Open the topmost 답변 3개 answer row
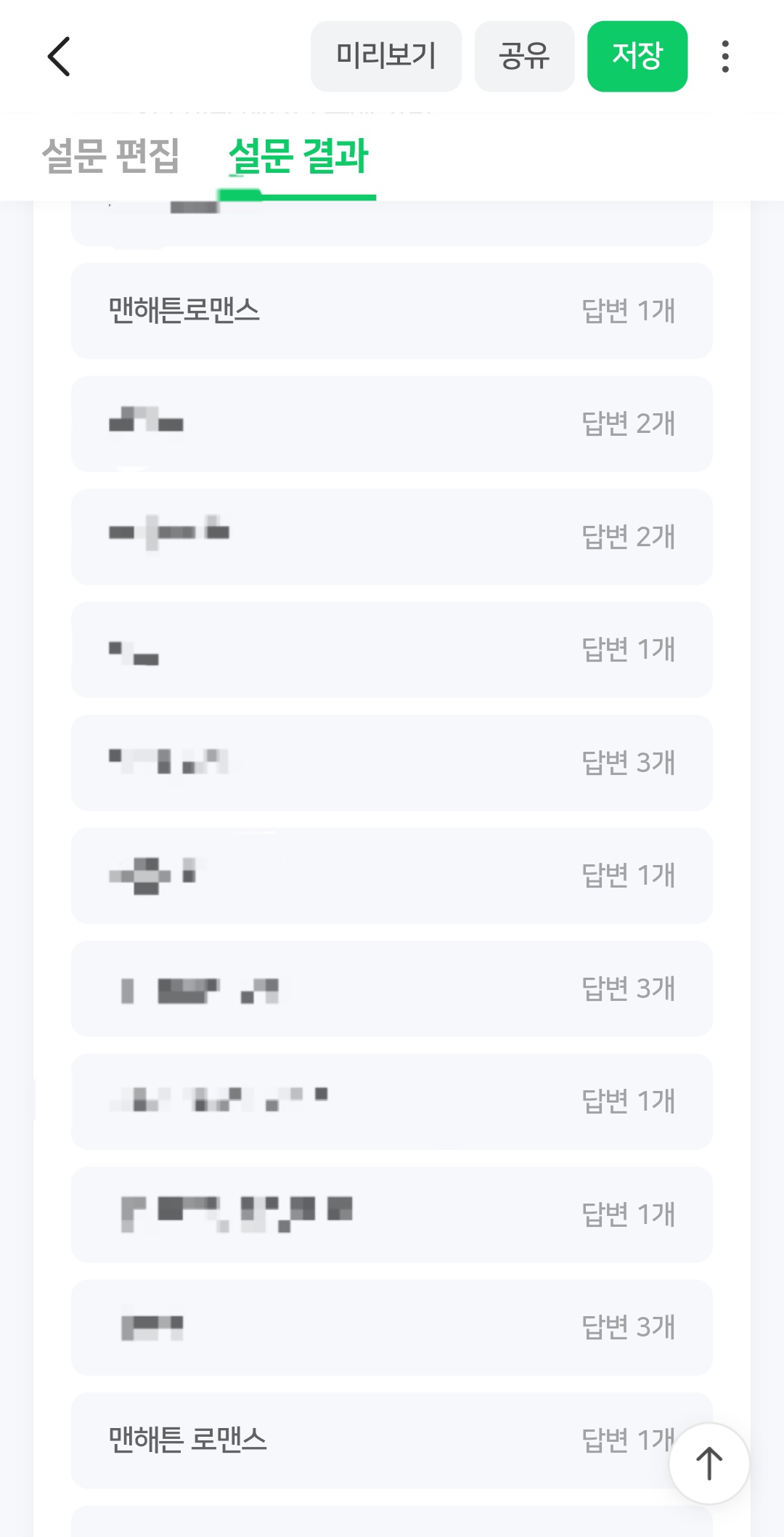The height and width of the screenshot is (1537, 784). click(391, 763)
